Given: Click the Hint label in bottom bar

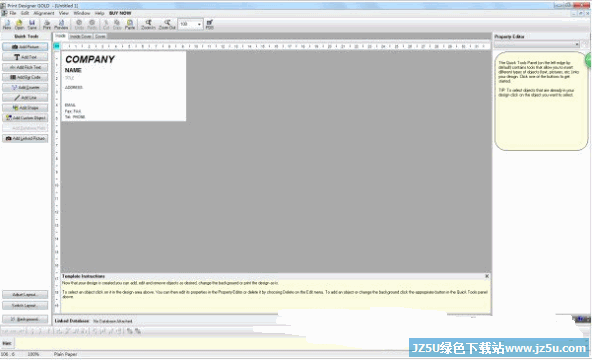Looking at the screenshot, I should click(x=7, y=343).
